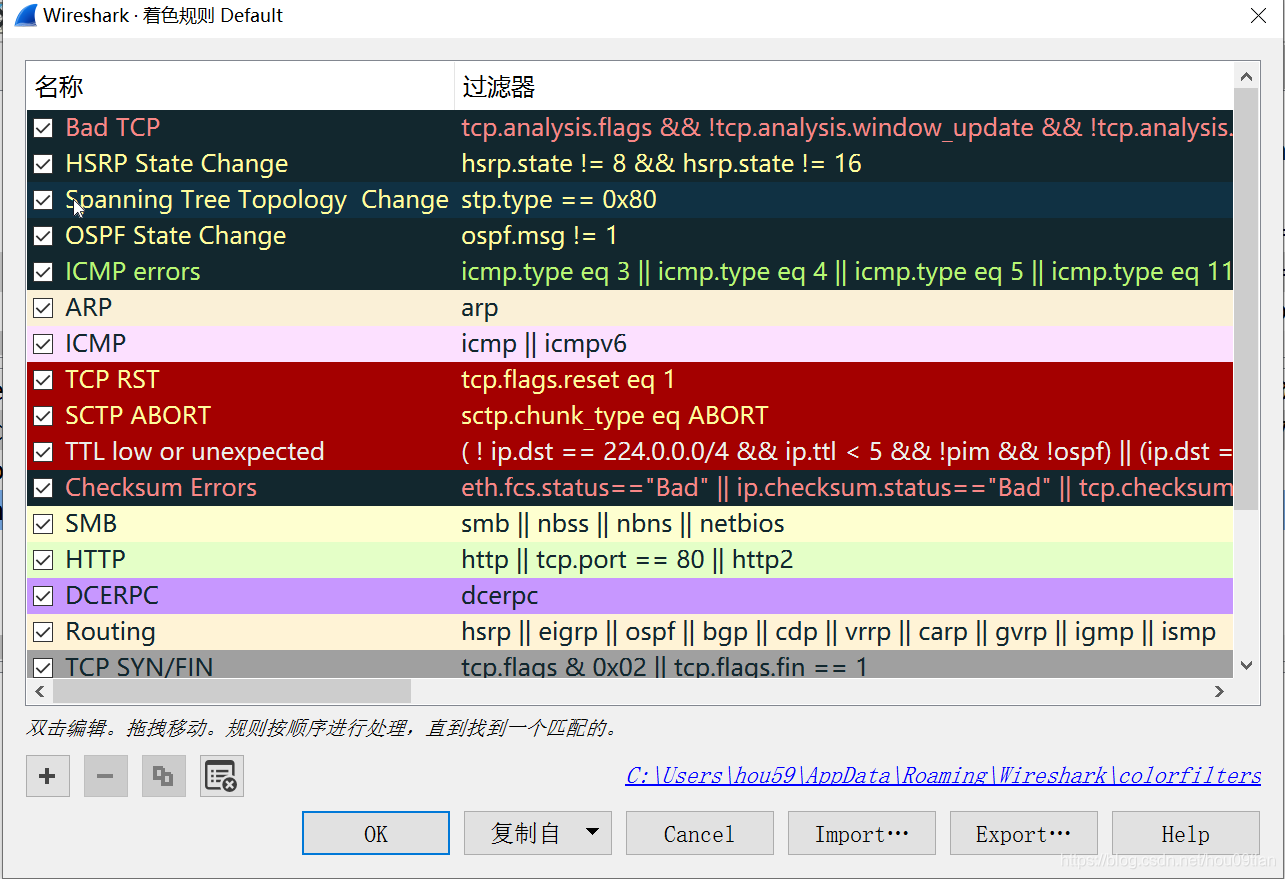Select the Checksum Errors rule name
Screen dimensions: 1285x879
pyautogui.click(x=161, y=488)
